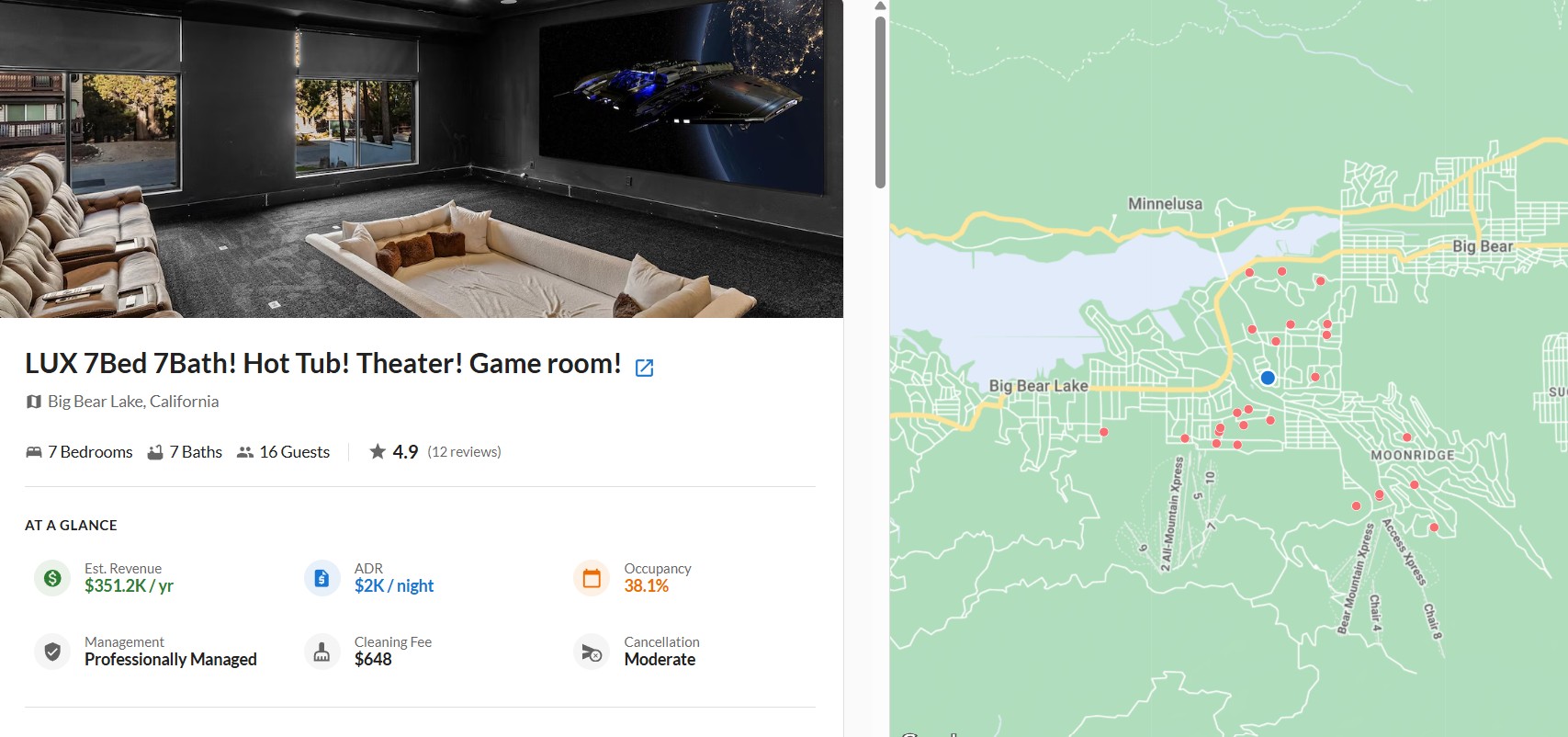This screenshot has width=1568, height=737.
Task: Click the bedrooms bed icon
Action: (34, 452)
